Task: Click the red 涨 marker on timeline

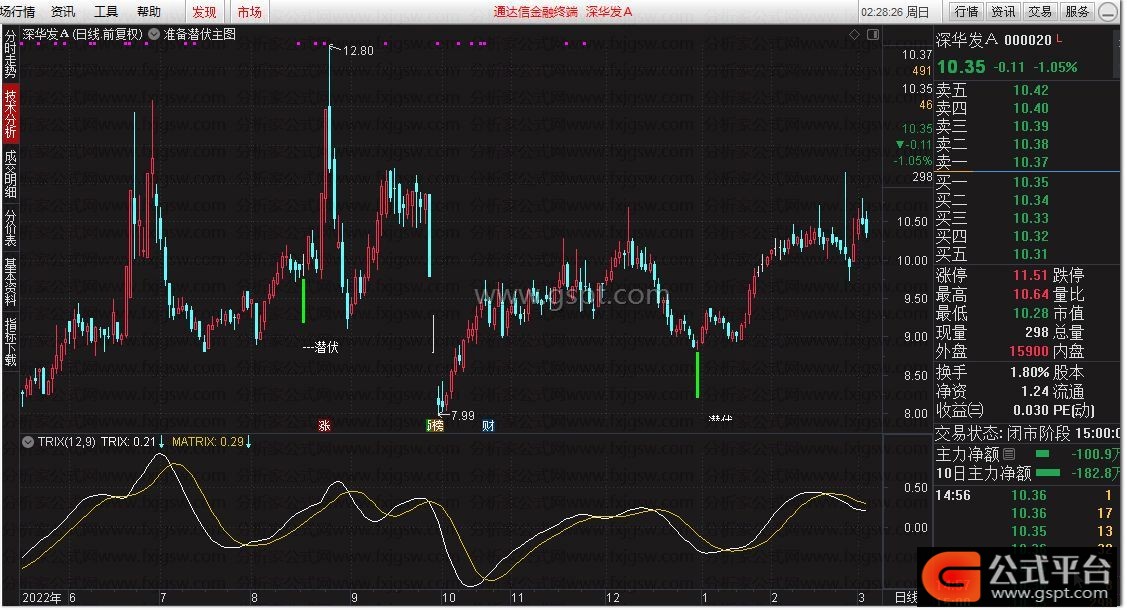Action: pyautogui.click(x=324, y=425)
